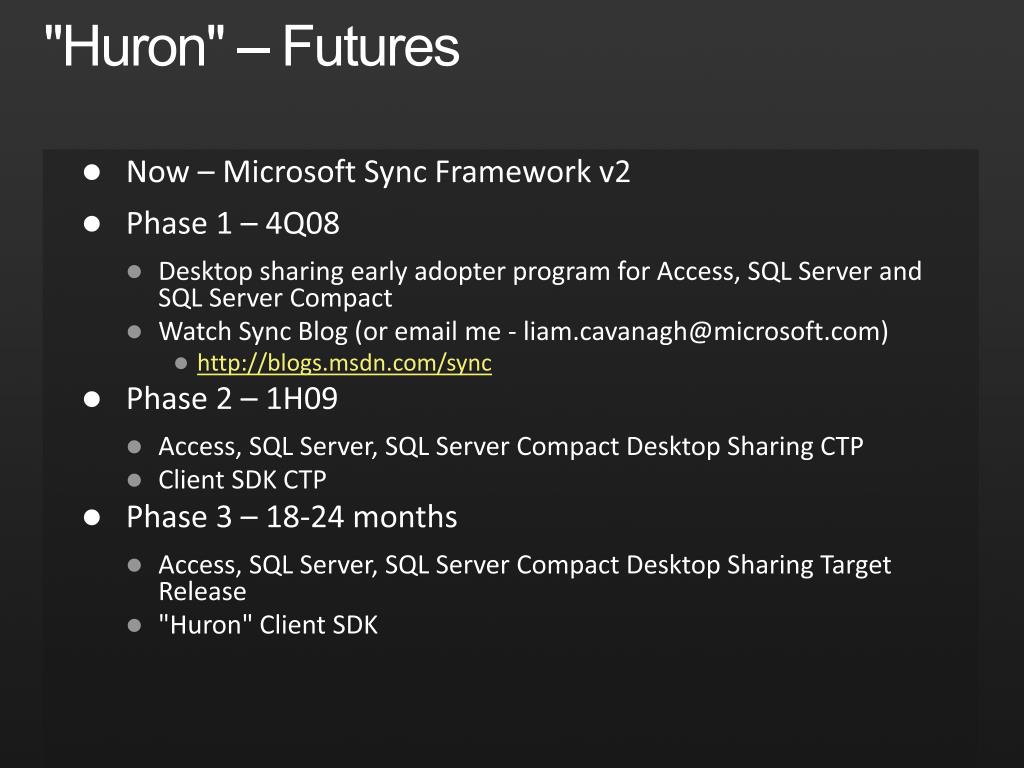1024x768 pixels.
Task: Click the white bullet beside Phase 1
Action: (92, 224)
